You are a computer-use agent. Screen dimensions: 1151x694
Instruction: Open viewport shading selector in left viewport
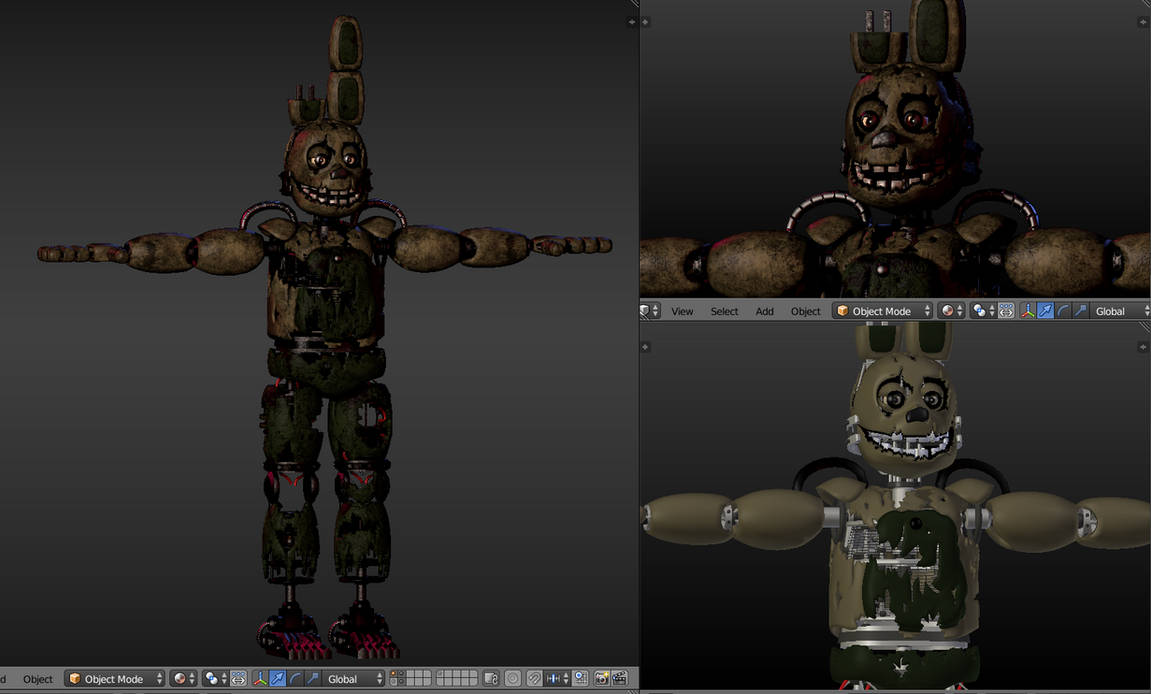coord(183,679)
